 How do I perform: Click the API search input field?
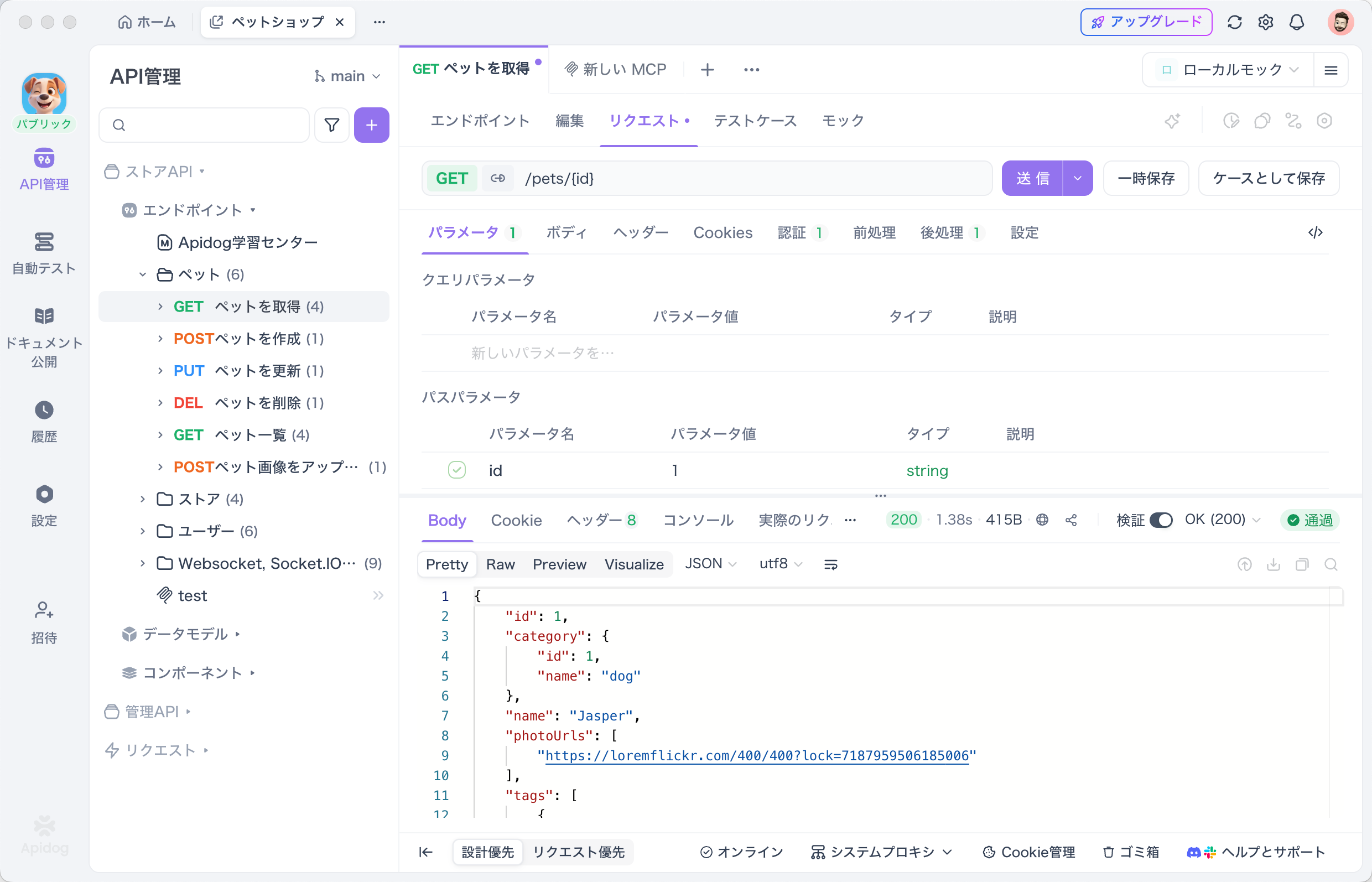205,125
